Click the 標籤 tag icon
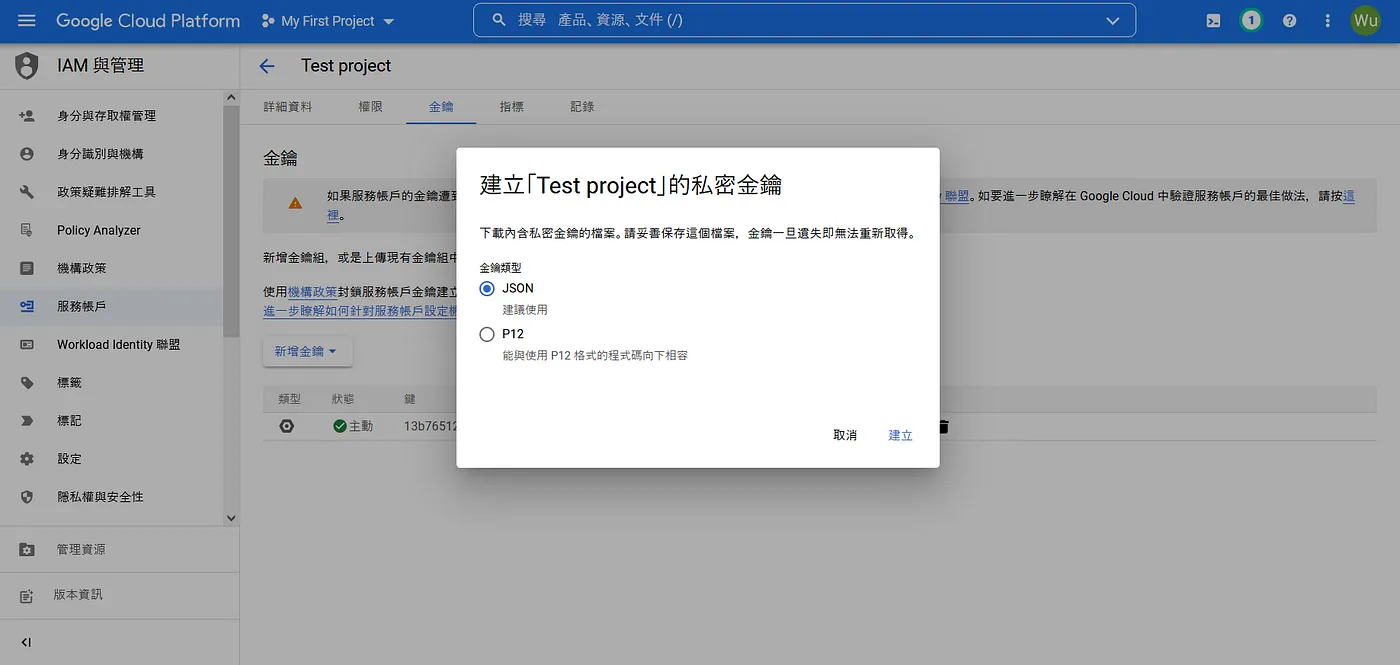Image resolution: width=1400 pixels, height=665 pixels. pos(27,383)
